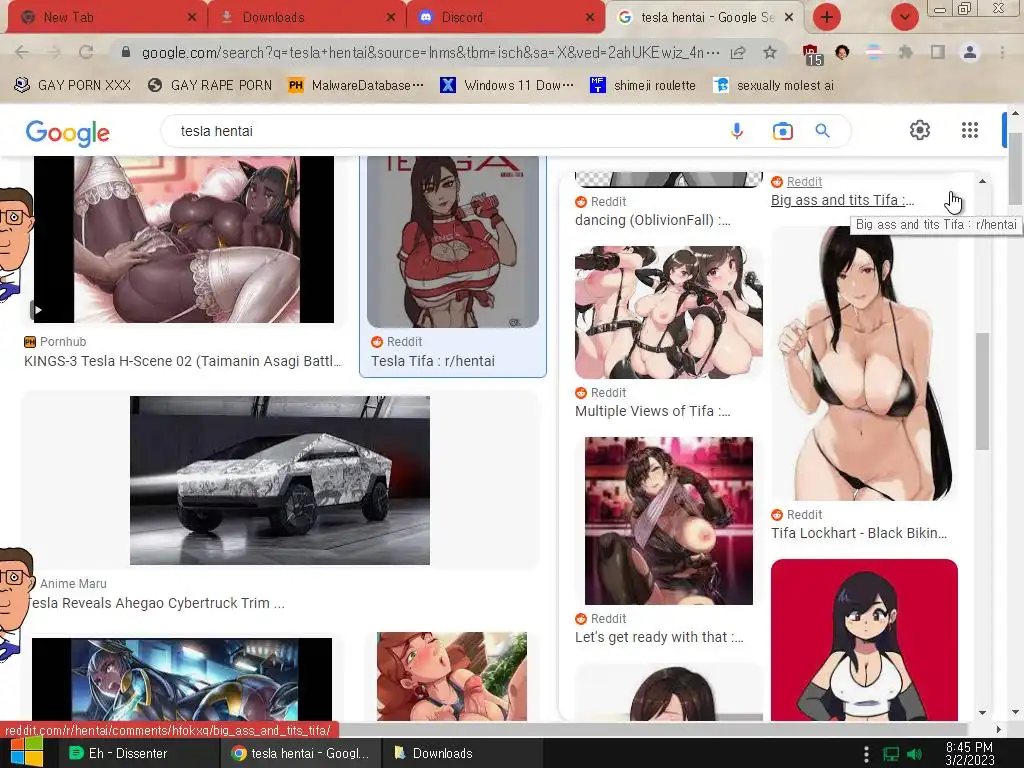Search by image with the camera icon
Screen dimensions: 1024x768
pyautogui.click(x=782, y=131)
